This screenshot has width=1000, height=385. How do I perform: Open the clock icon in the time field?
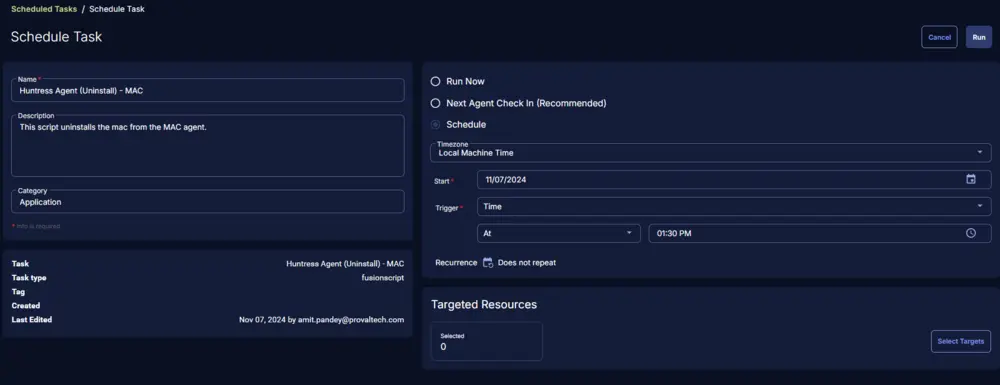[971, 233]
